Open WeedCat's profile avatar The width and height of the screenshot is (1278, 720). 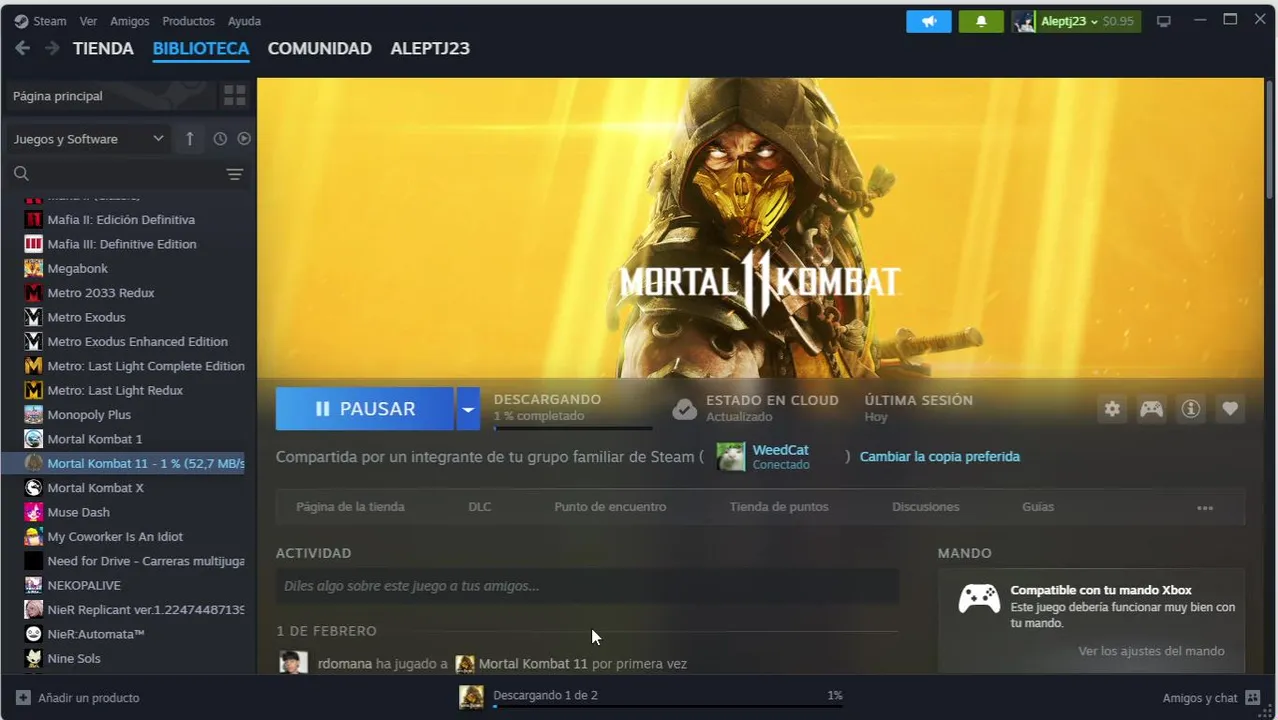[731, 457]
